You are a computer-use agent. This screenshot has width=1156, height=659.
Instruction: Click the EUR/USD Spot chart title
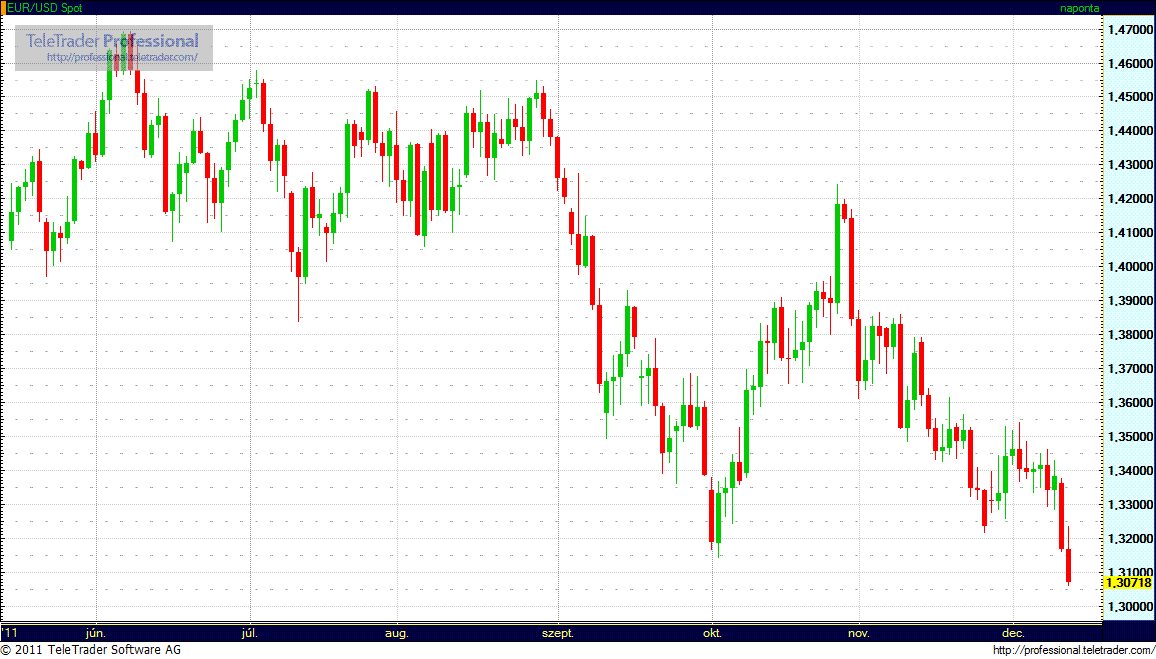coord(45,7)
